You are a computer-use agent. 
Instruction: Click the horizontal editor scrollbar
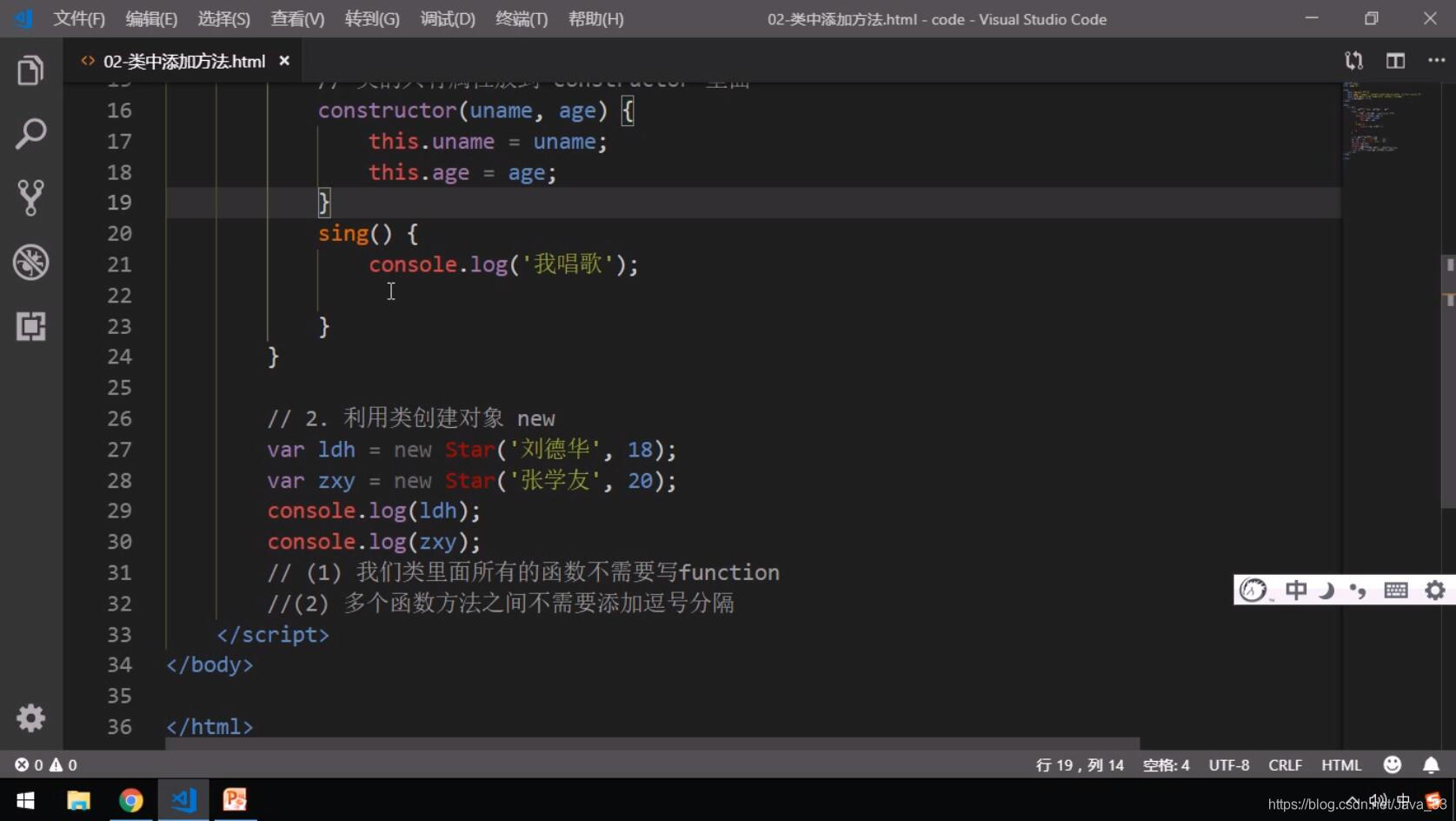[x=652, y=744]
